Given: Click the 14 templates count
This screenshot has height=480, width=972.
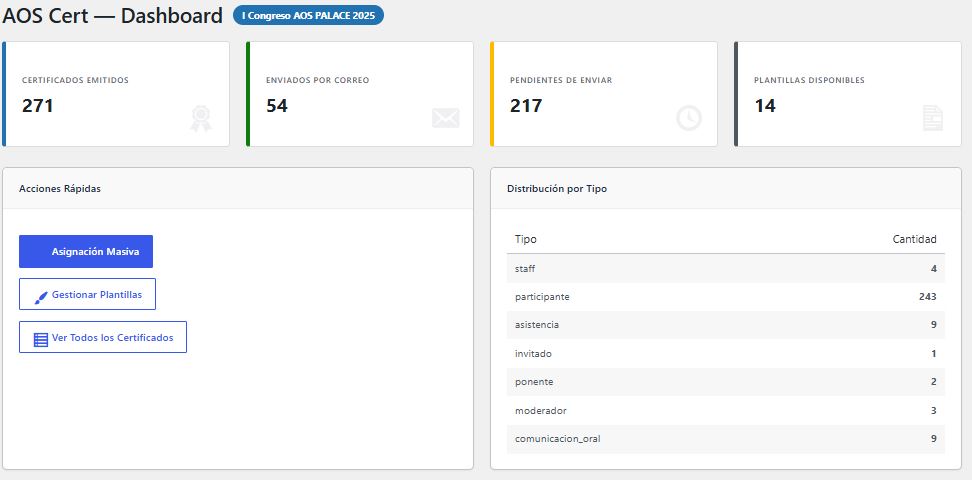Looking at the screenshot, I should click(x=765, y=106).
